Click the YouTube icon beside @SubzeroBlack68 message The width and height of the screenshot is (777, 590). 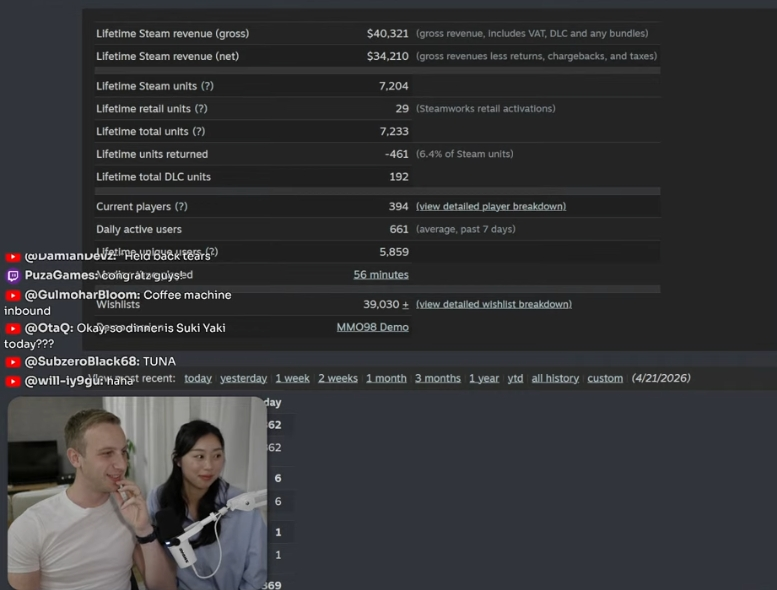pos(13,362)
